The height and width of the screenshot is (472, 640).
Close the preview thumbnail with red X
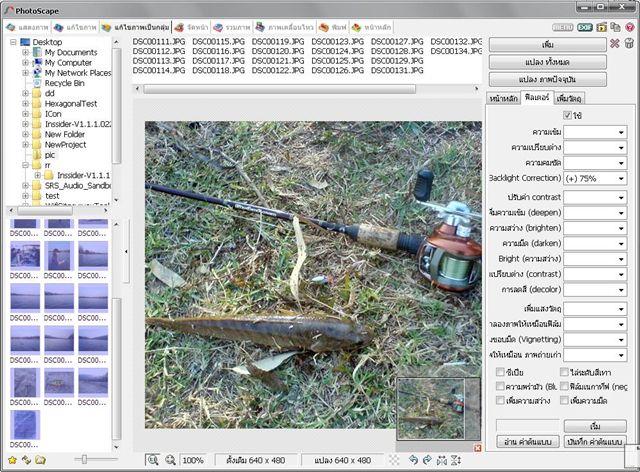(x=477, y=448)
